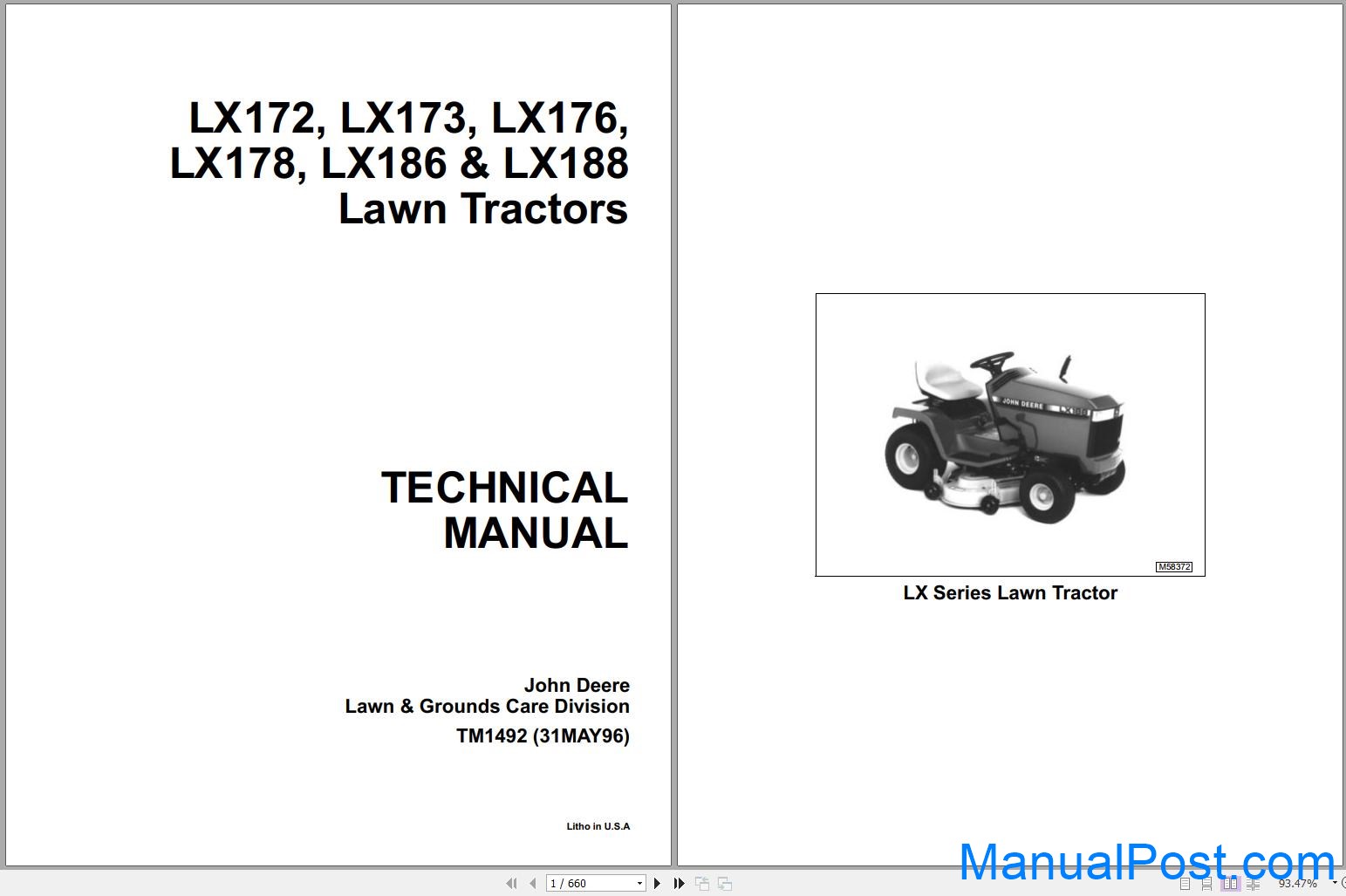Go to the next page
Image resolution: width=1346 pixels, height=896 pixels.
657,884
